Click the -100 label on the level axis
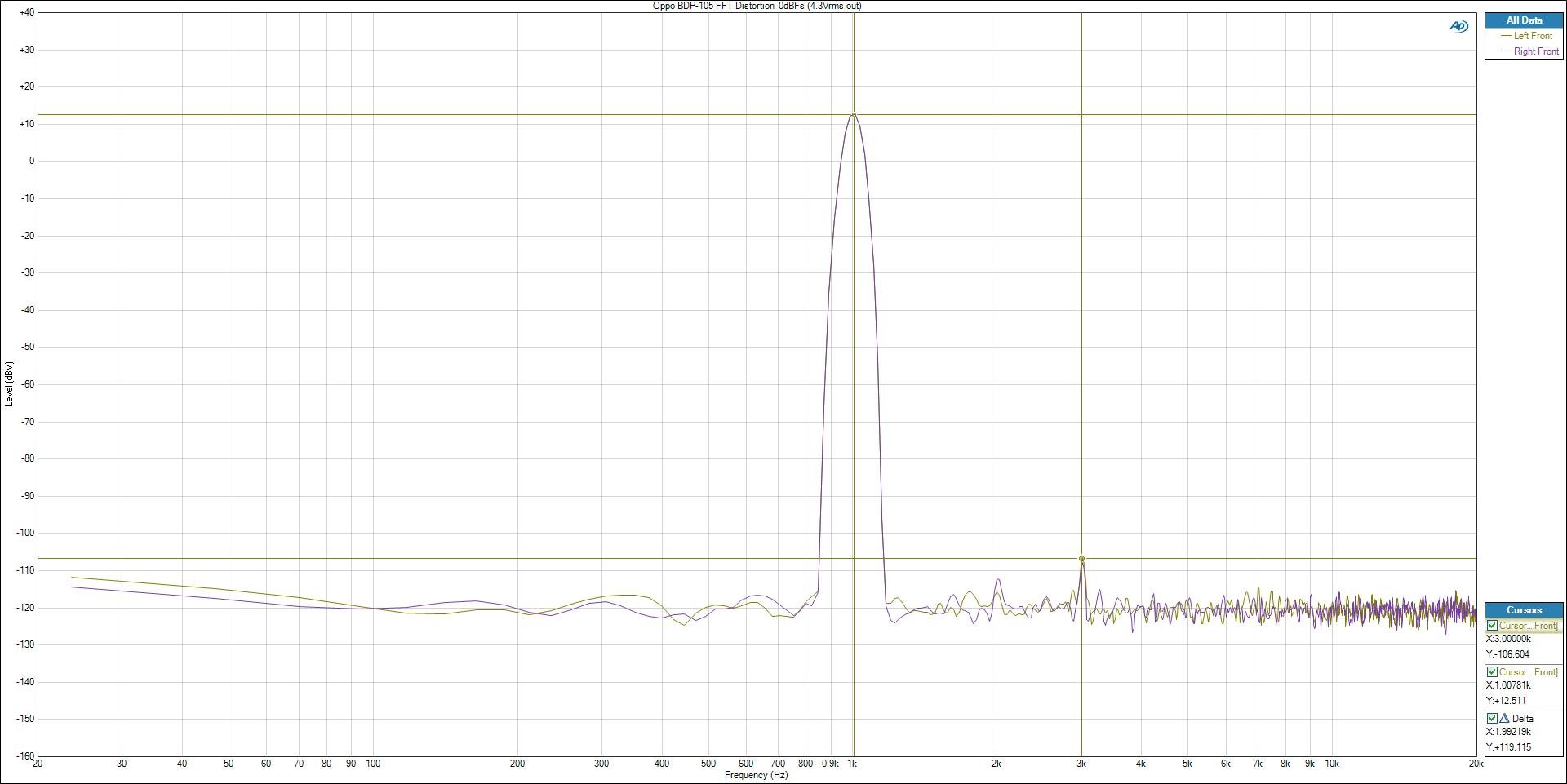Viewport: 1567px width, 784px height. (x=25, y=533)
